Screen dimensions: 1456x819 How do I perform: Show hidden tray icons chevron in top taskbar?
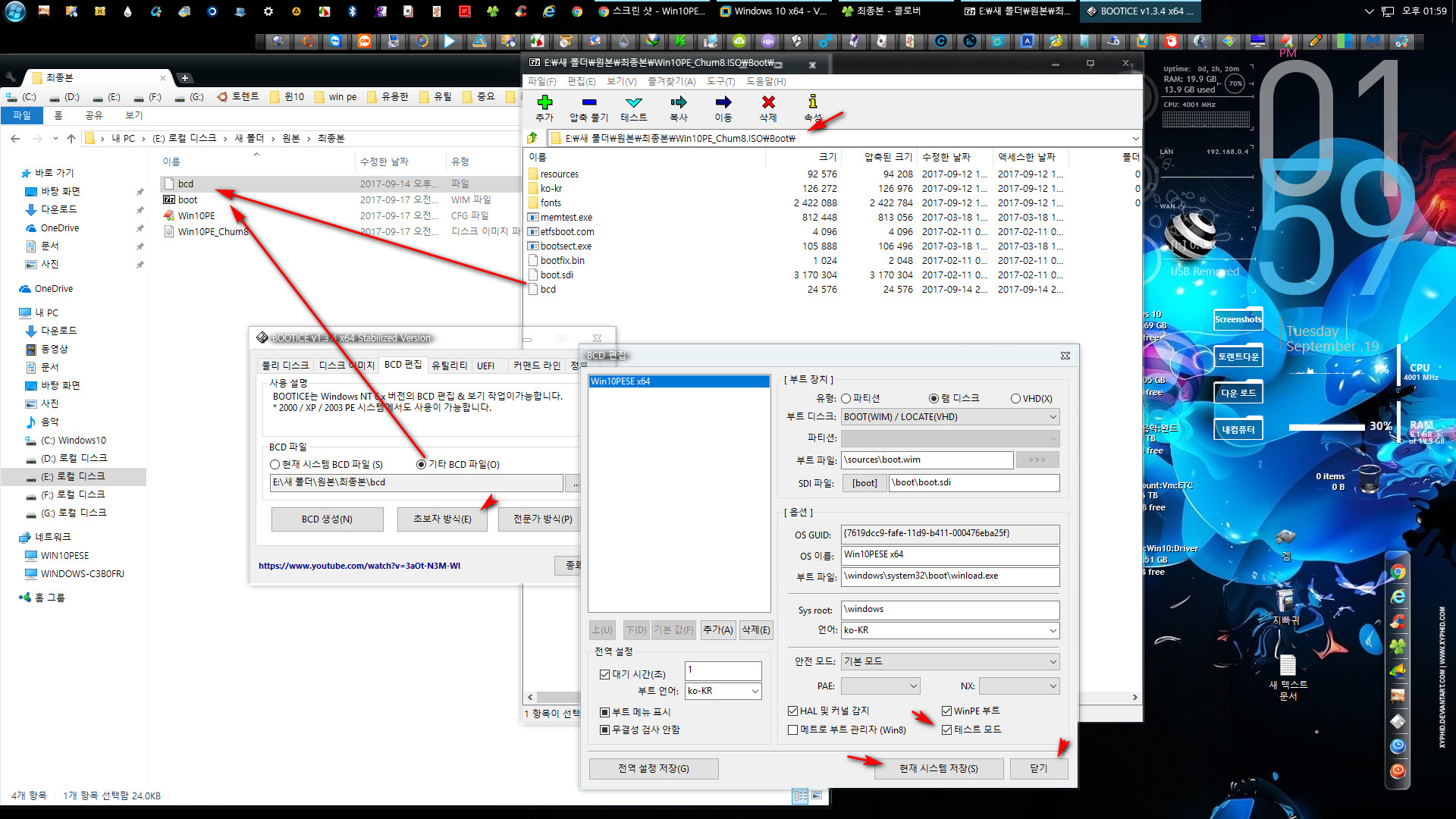pyautogui.click(x=1369, y=11)
